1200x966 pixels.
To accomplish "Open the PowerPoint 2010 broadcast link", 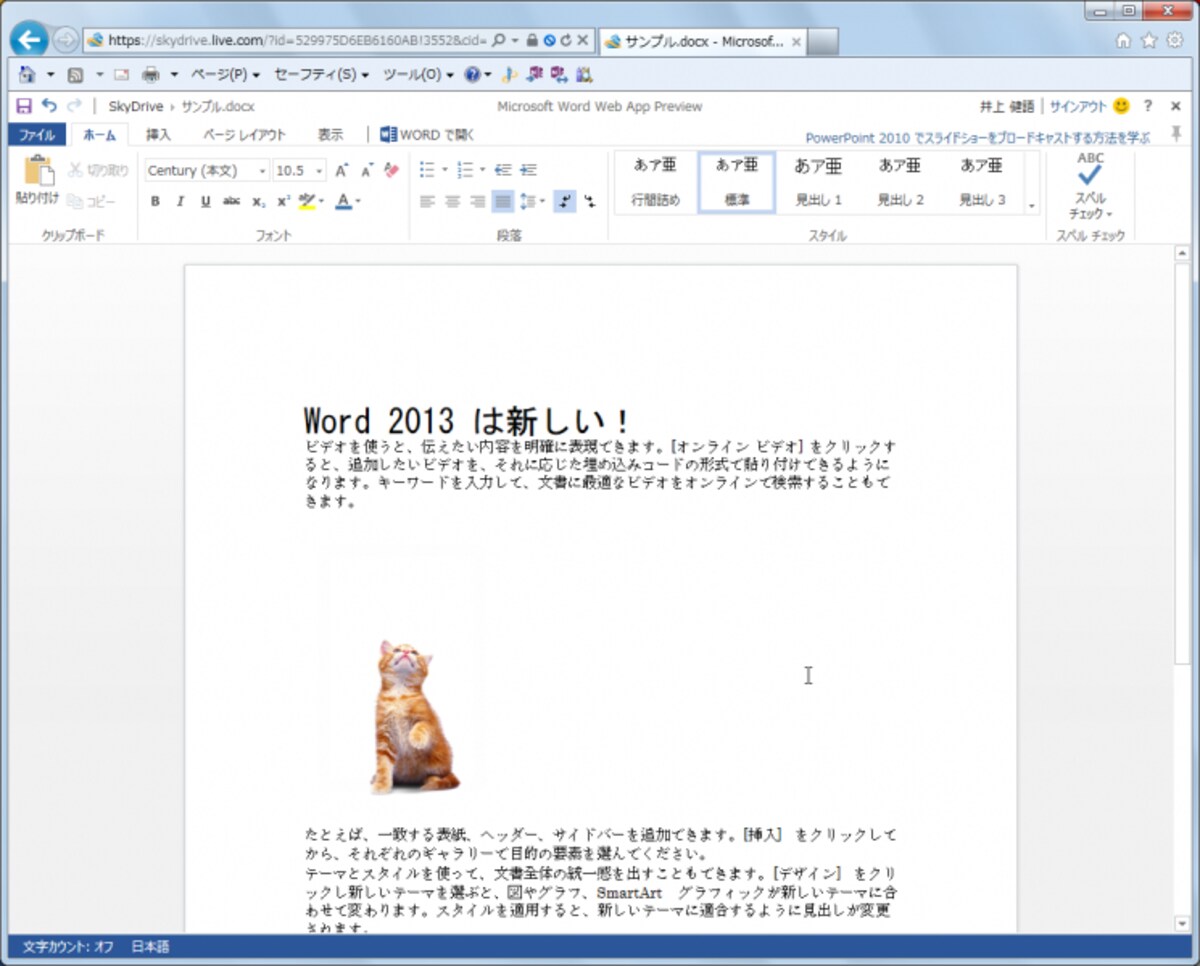I will (977, 138).
